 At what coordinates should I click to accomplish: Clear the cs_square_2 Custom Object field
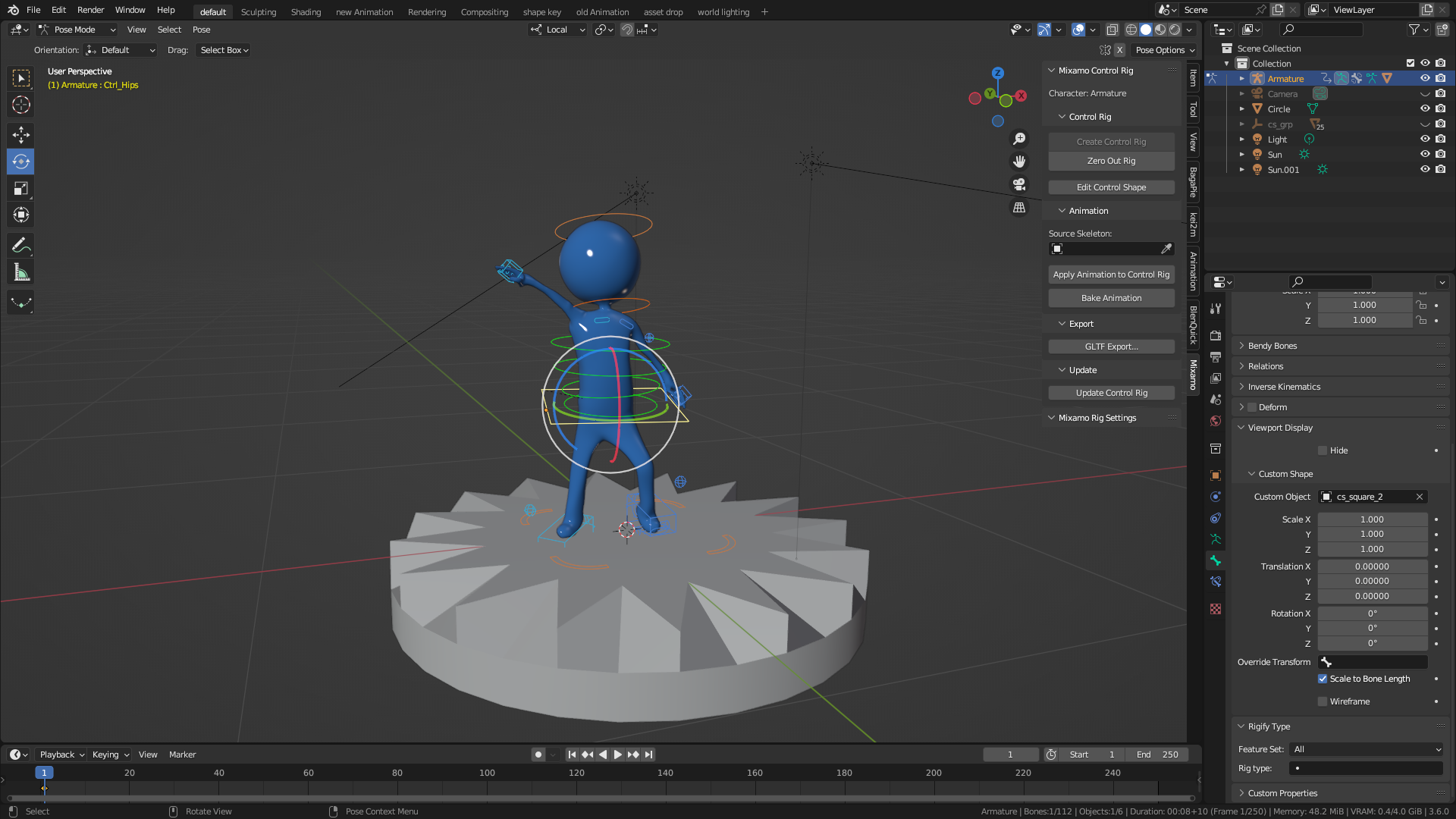click(1419, 497)
